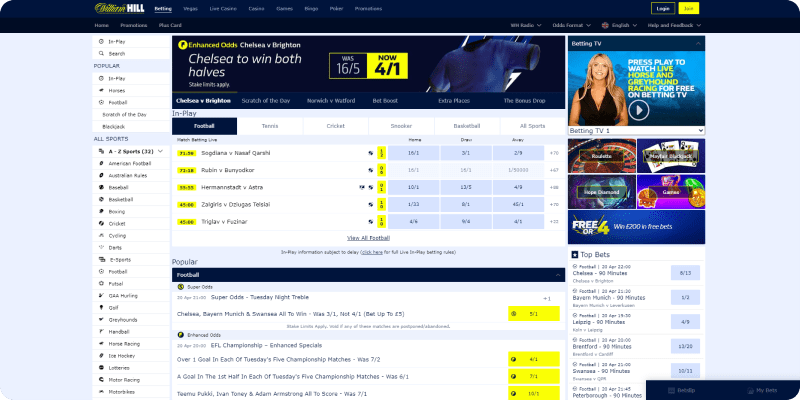Click the Login button
Viewport: 800px width, 400px height.
coord(661,7)
